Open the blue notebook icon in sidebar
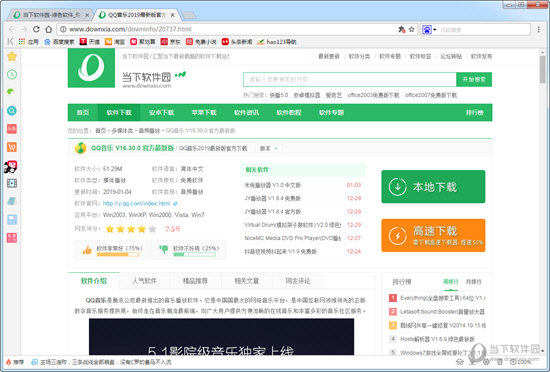The width and height of the screenshot is (550, 372). click(12, 201)
